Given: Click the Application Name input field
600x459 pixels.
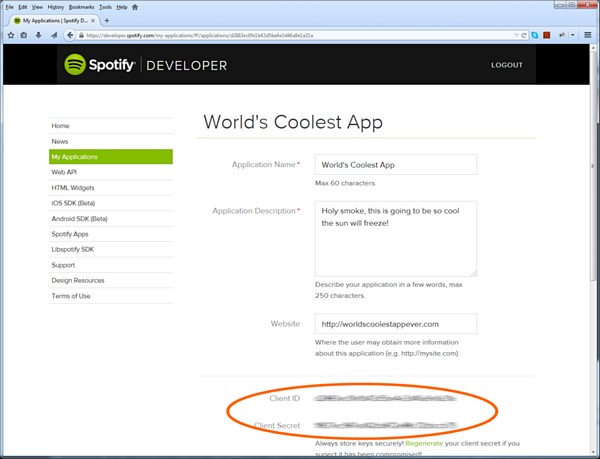Looking at the screenshot, I should 396,164.
